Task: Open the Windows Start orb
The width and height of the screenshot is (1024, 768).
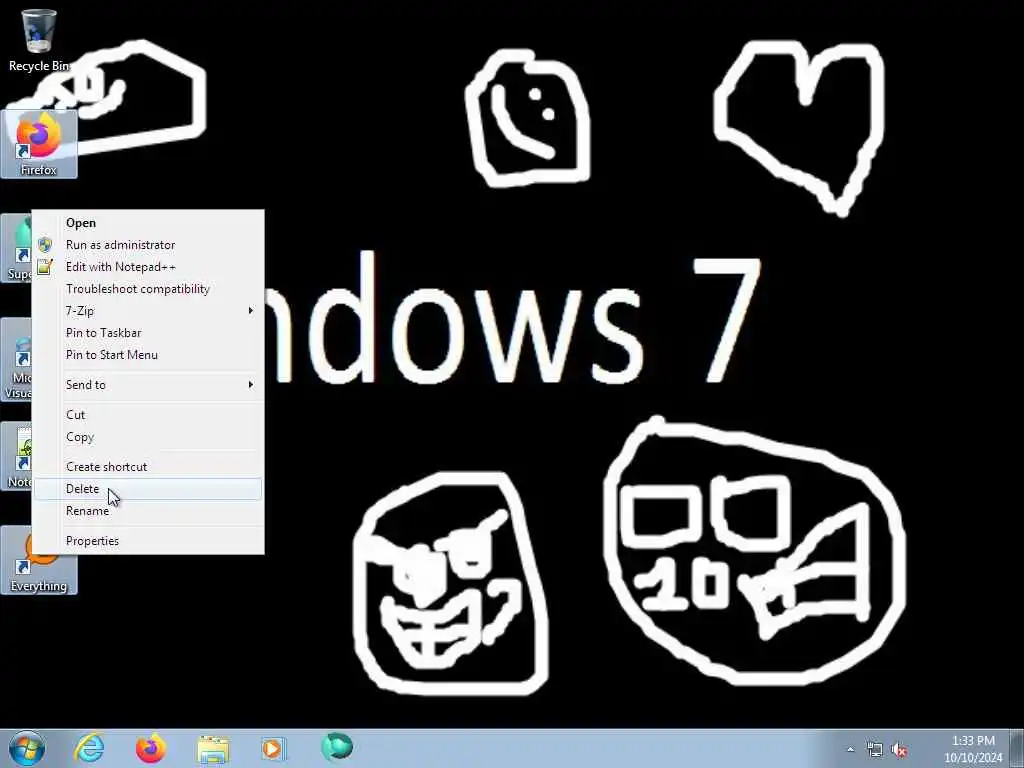Action: click(27, 748)
